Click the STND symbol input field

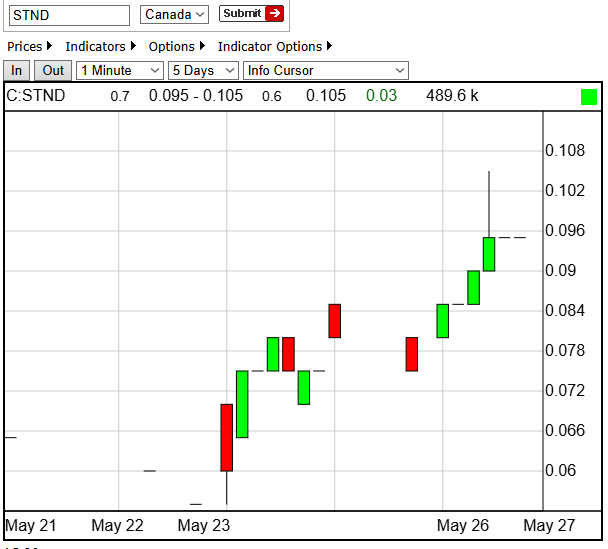click(x=69, y=16)
